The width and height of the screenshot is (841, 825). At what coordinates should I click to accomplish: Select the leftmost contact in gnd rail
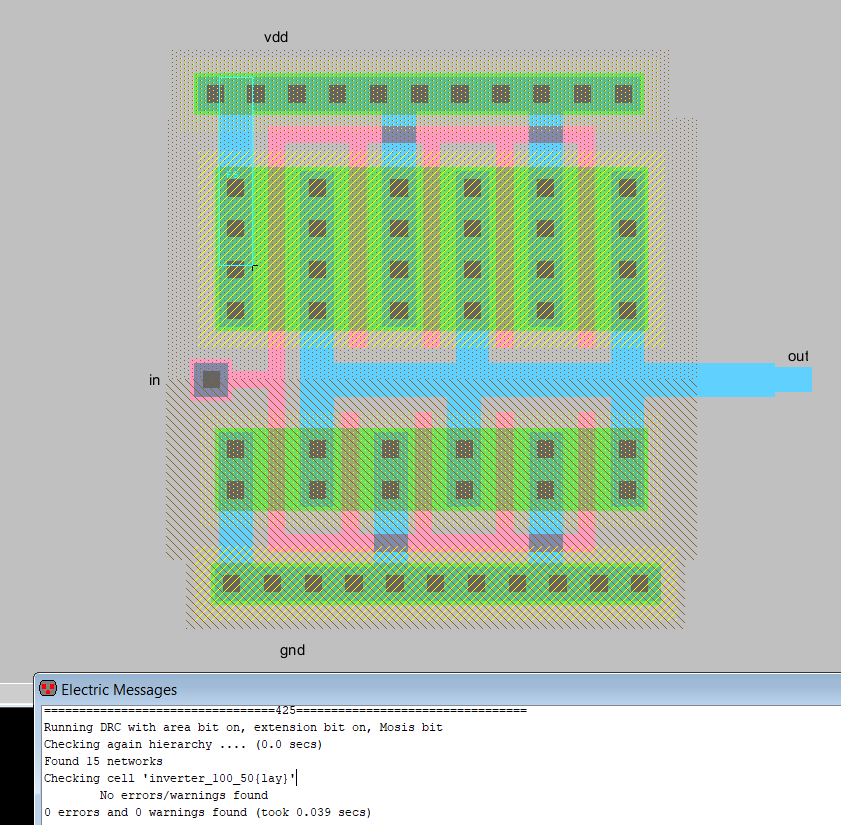(232, 583)
